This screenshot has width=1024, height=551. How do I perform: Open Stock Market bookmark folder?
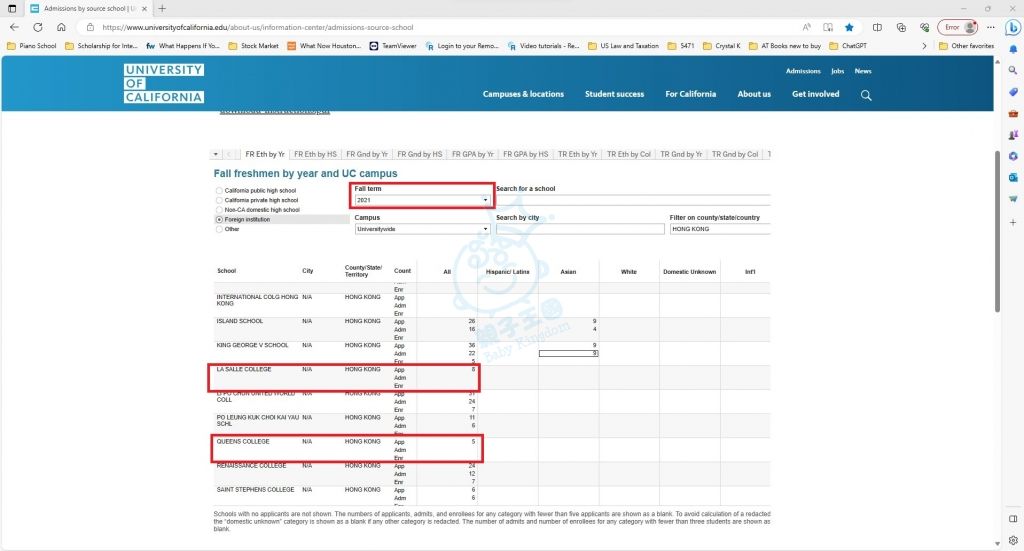[x=253, y=46]
